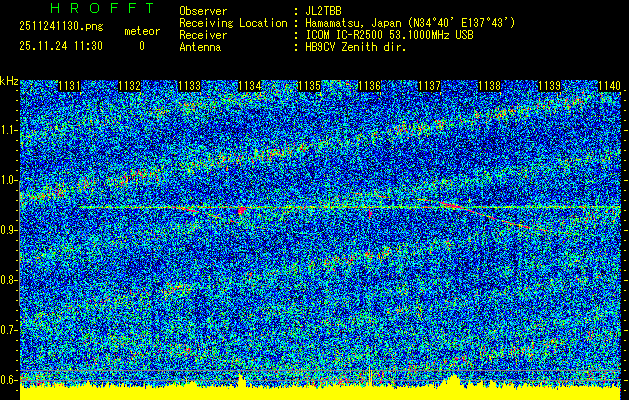629x400 pixels.
Task: Click the 0.6 kHz frequency label
Action: 9,379
